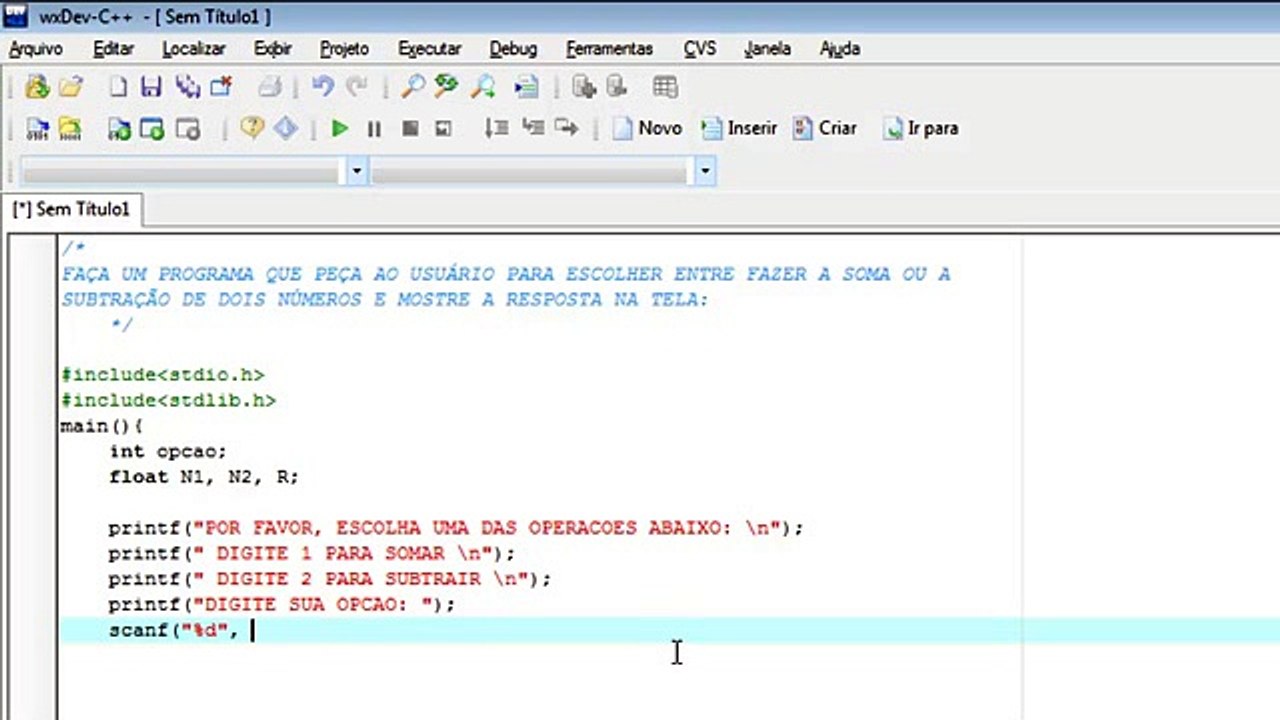The height and width of the screenshot is (720, 1280).
Task: Open the CVS menu
Action: tap(700, 48)
